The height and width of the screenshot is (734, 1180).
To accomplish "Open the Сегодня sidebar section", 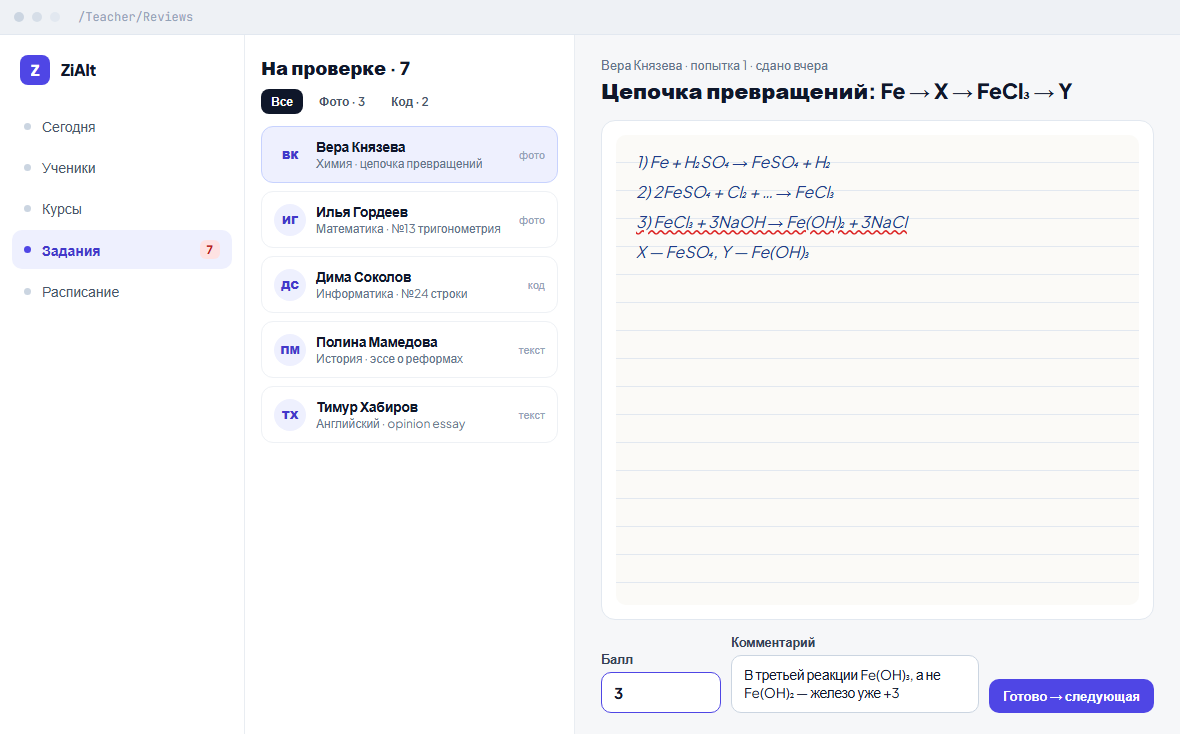I will tap(122, 126).
